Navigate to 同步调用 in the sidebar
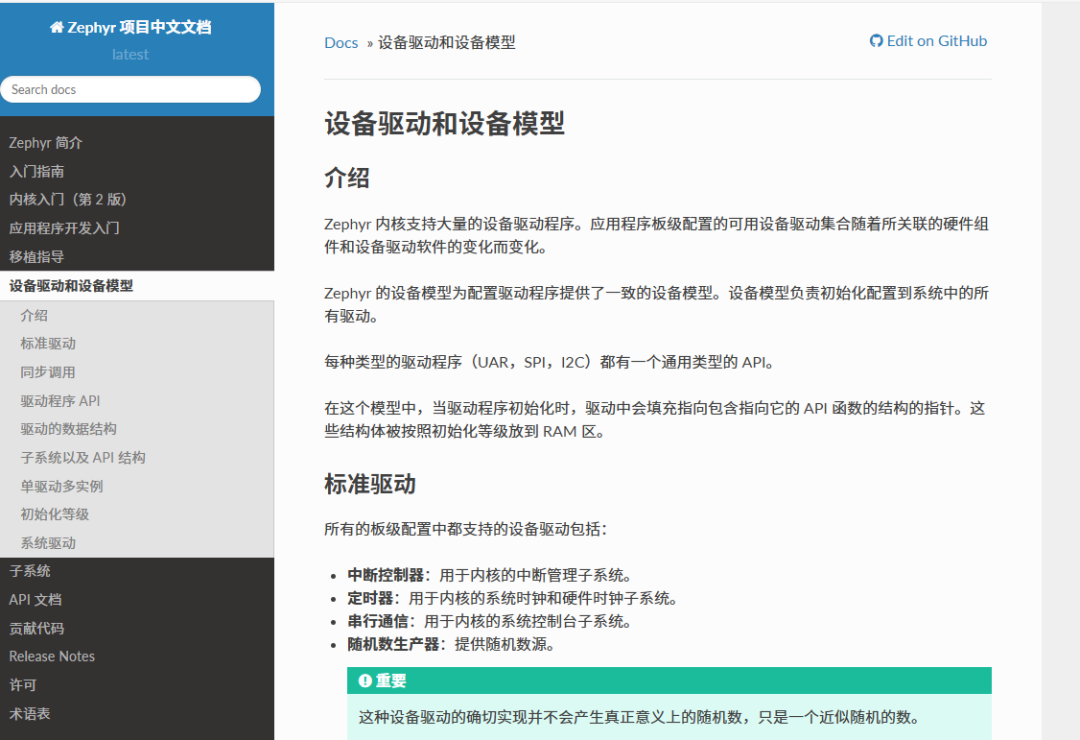1080x740 pixels. (x=45, y=371)
